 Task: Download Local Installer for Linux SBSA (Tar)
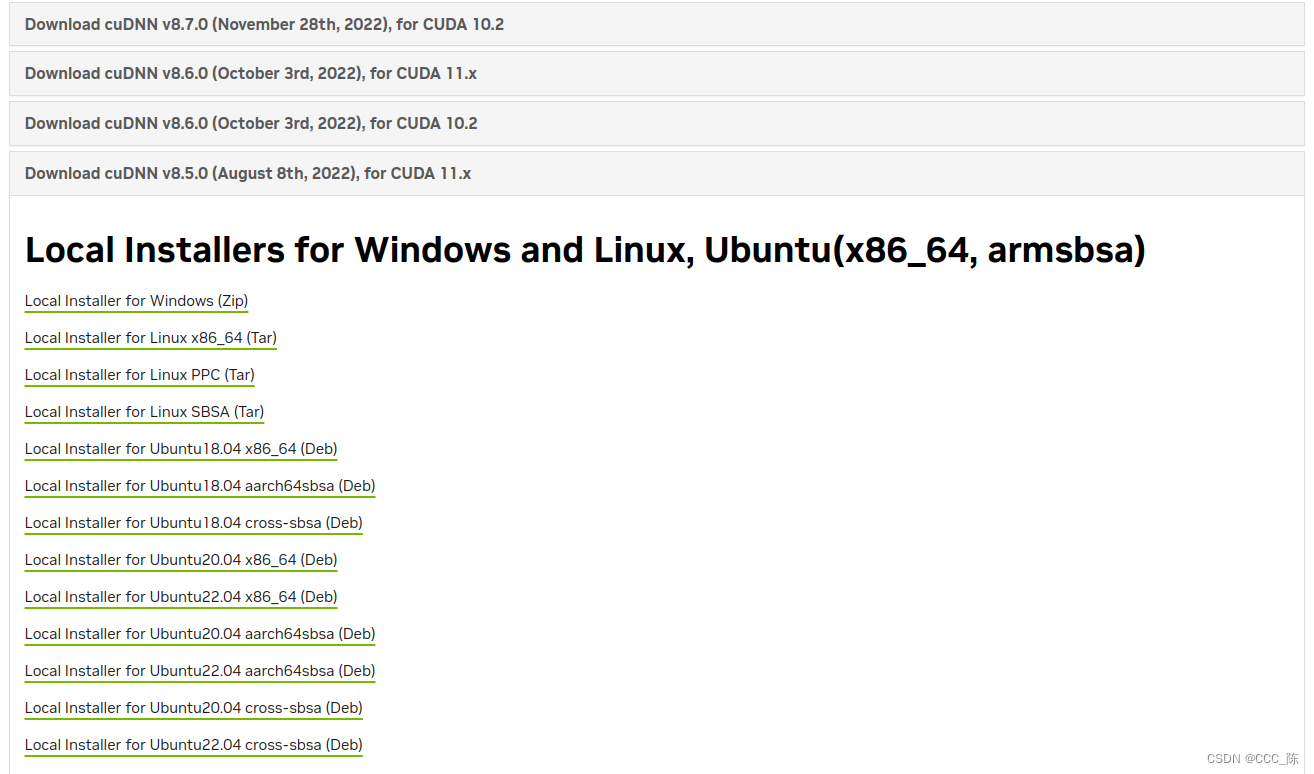144,411
